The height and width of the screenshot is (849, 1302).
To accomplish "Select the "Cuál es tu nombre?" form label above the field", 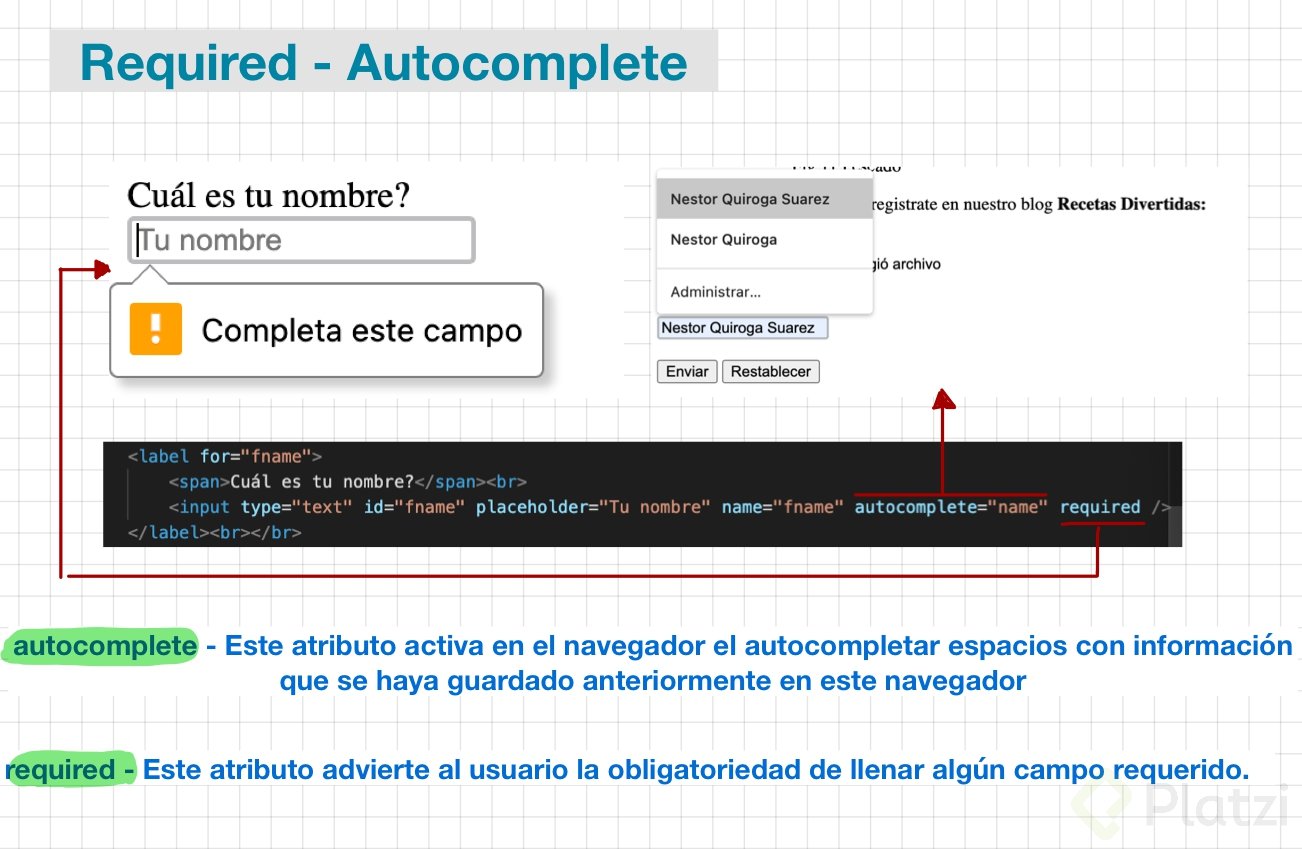I will pyautogui.click(x=269, y=196).
